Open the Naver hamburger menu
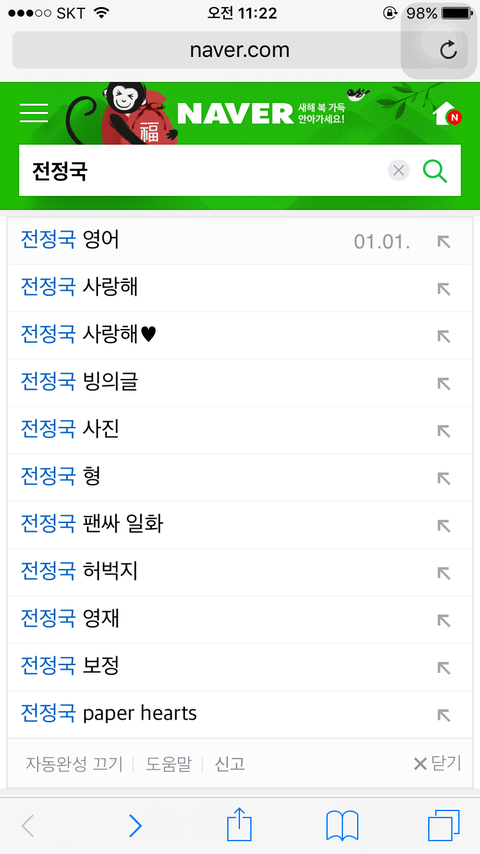The height and width of the screenshot is (854, 480). (x=34, y=113)
